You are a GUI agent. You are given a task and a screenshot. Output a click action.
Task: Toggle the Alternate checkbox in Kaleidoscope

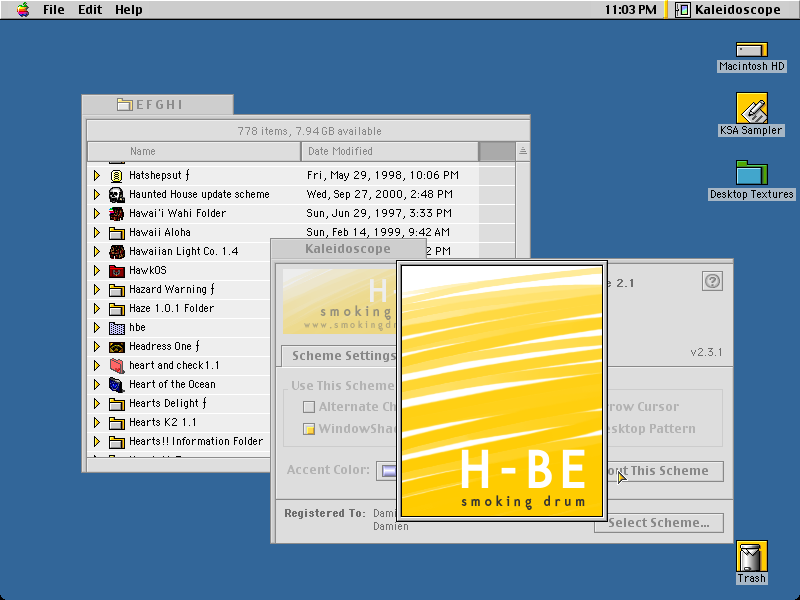[x=309, y=407]
